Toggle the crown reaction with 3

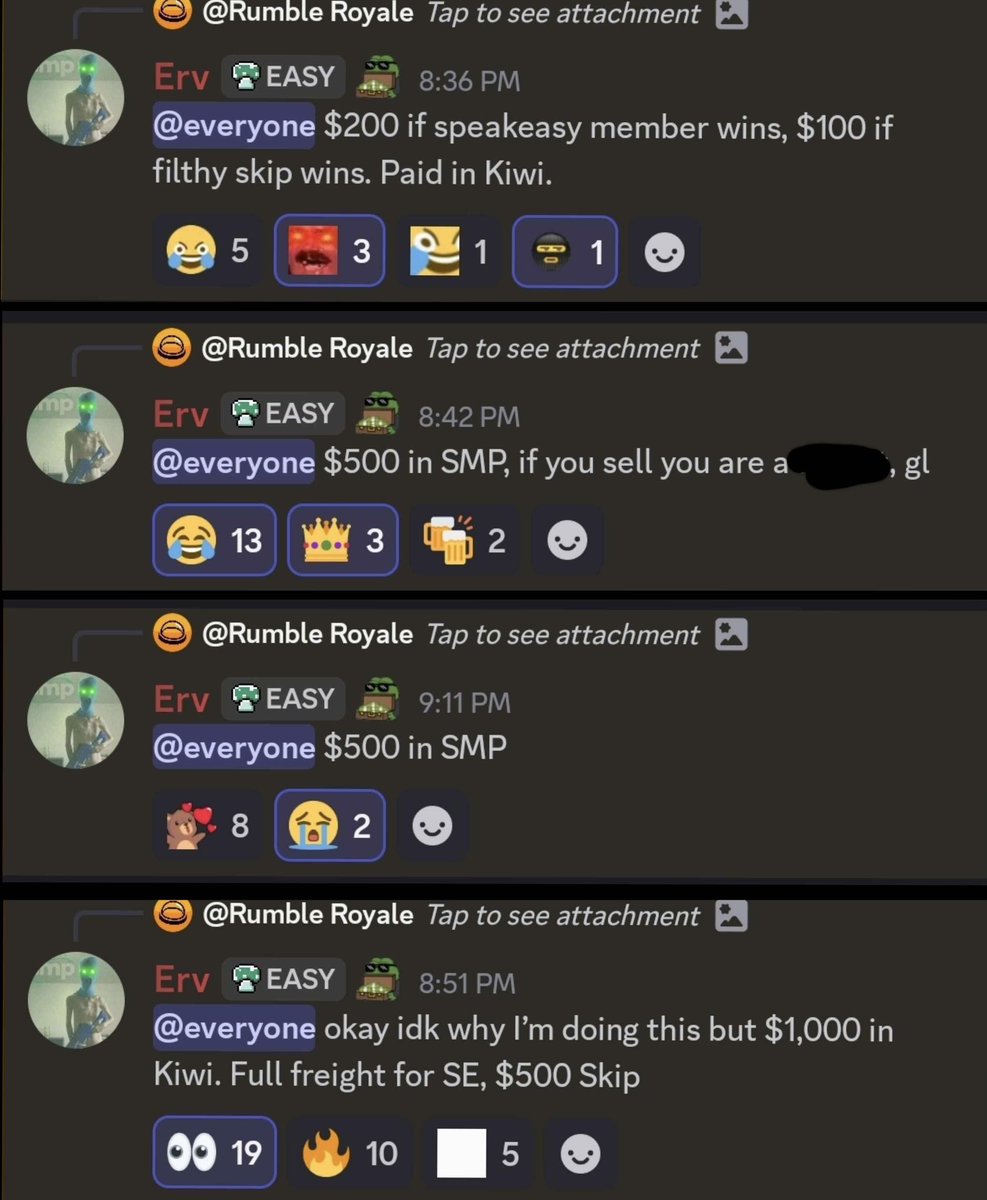(x=342, y=540)
